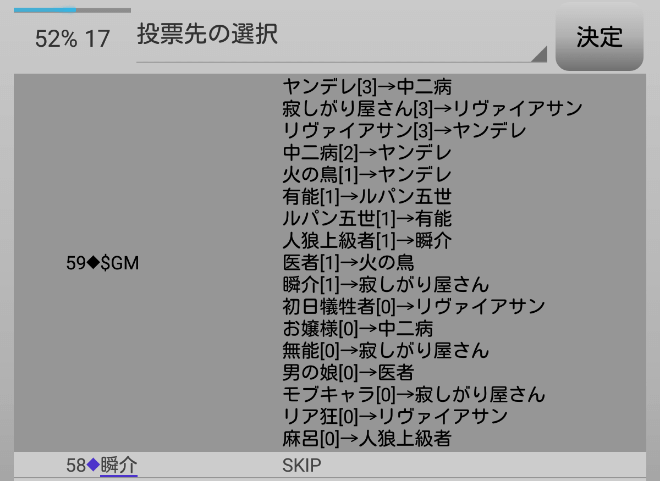Select the 麻呂[0]→人狼上級者 vote line

coord(367,438)
